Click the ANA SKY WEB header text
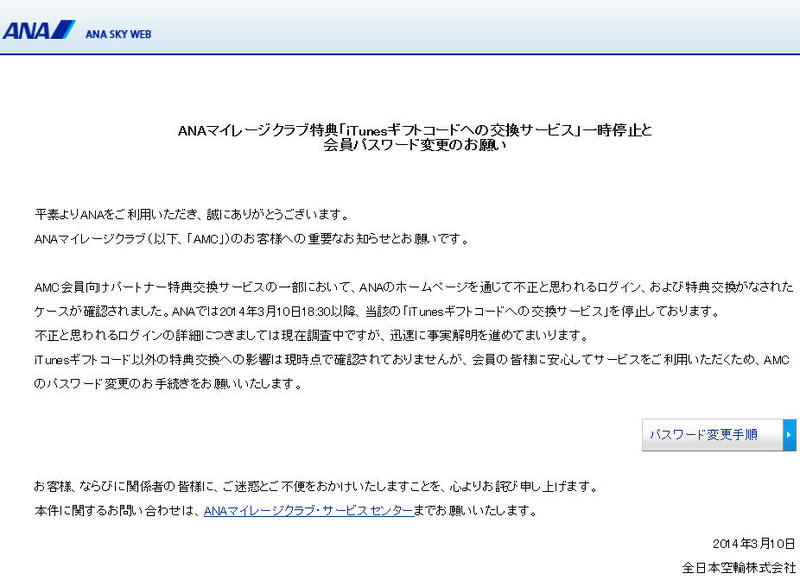The width and height of the screenshot is (800, 580). coord(118,33)
